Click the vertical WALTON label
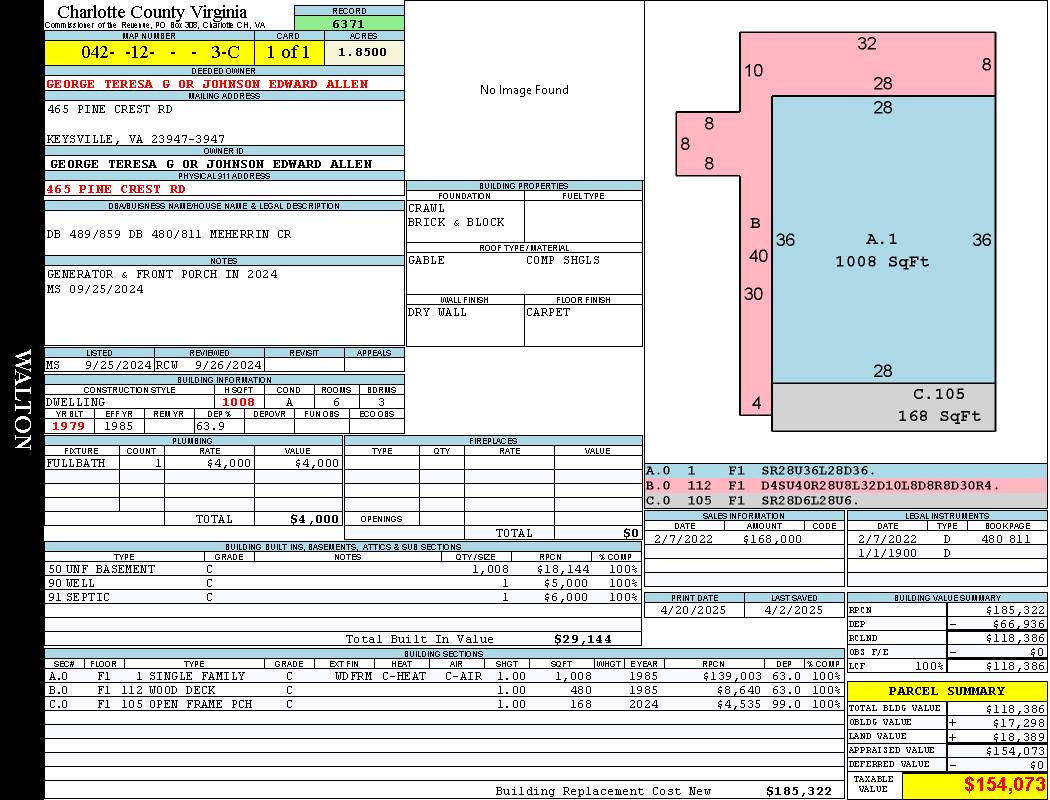This screenshot has height=800, width=1050. pos(22,400)
